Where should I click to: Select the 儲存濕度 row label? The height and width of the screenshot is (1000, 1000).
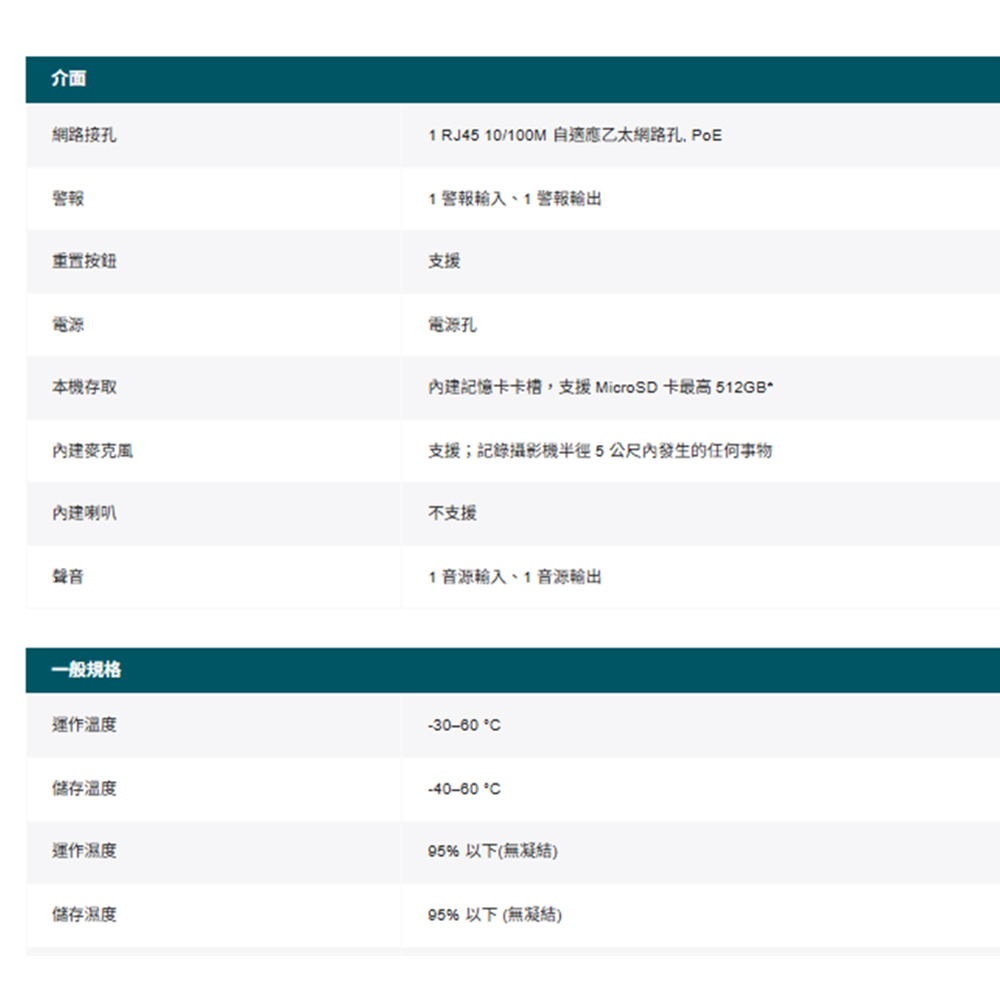[x=84, y=914]
